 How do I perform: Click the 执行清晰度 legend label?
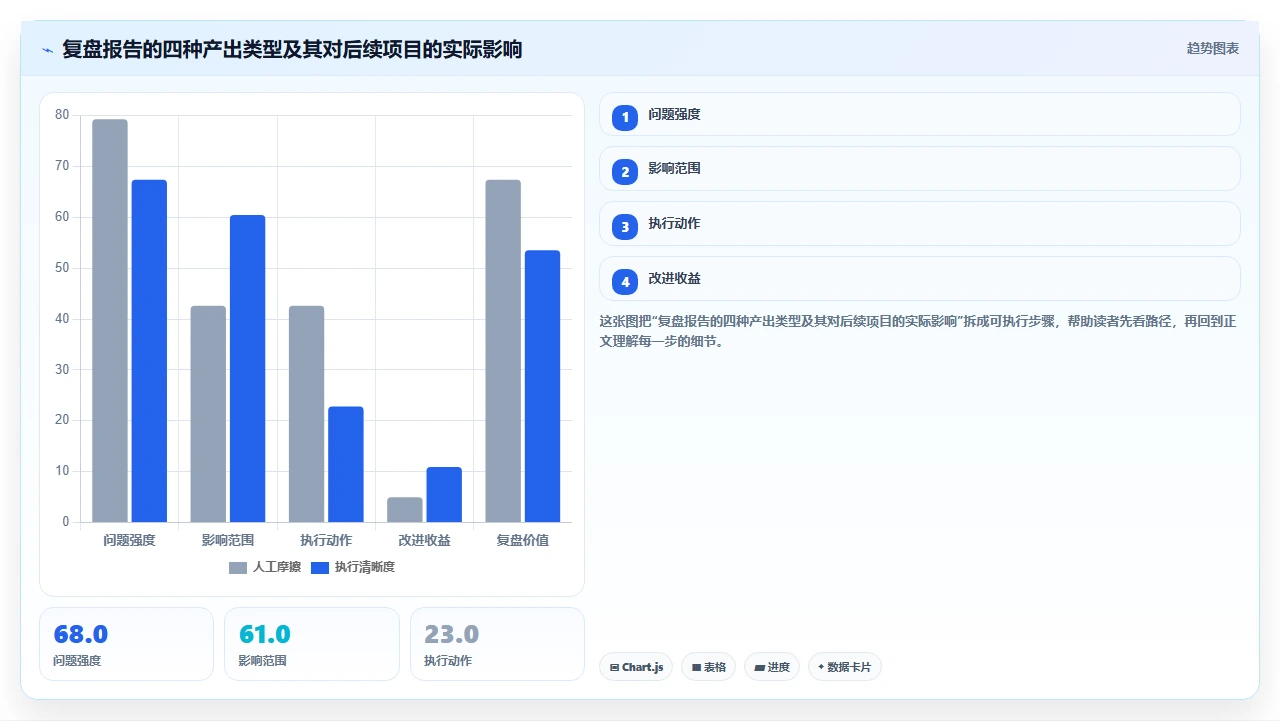[x=365, y=568]
